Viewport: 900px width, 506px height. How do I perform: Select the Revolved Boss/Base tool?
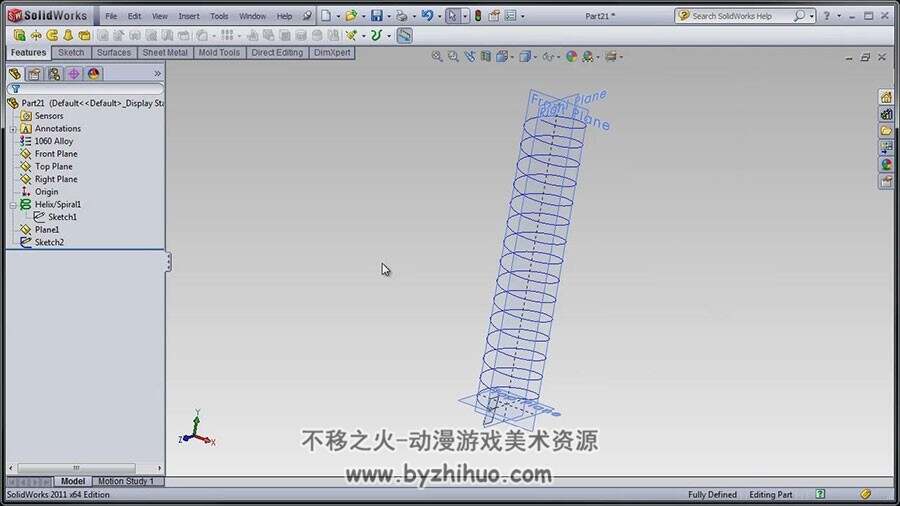[36, 36]
